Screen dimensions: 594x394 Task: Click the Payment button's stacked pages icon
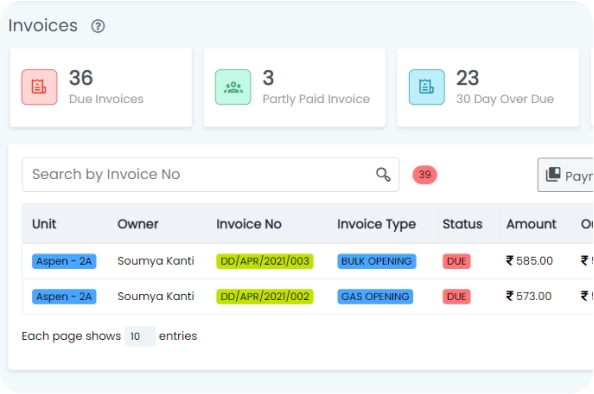[x=553, y=174]
